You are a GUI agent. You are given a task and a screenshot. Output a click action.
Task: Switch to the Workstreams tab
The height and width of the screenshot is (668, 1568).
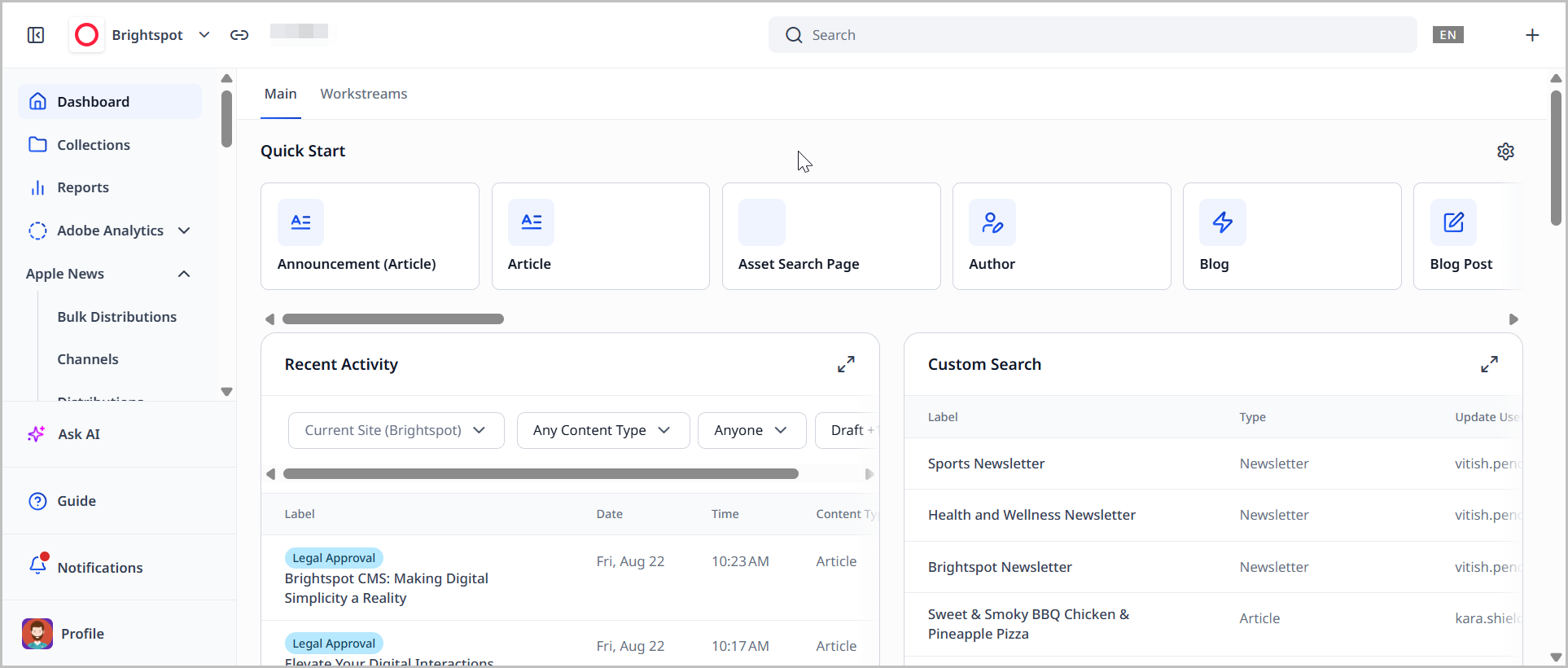[364, 94]
